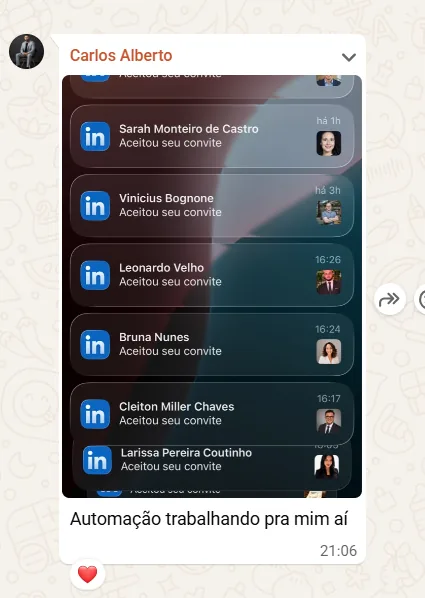425x598 pixels.
Task: Open Carlos Alberto's profile picture
Action: point(26,51)
